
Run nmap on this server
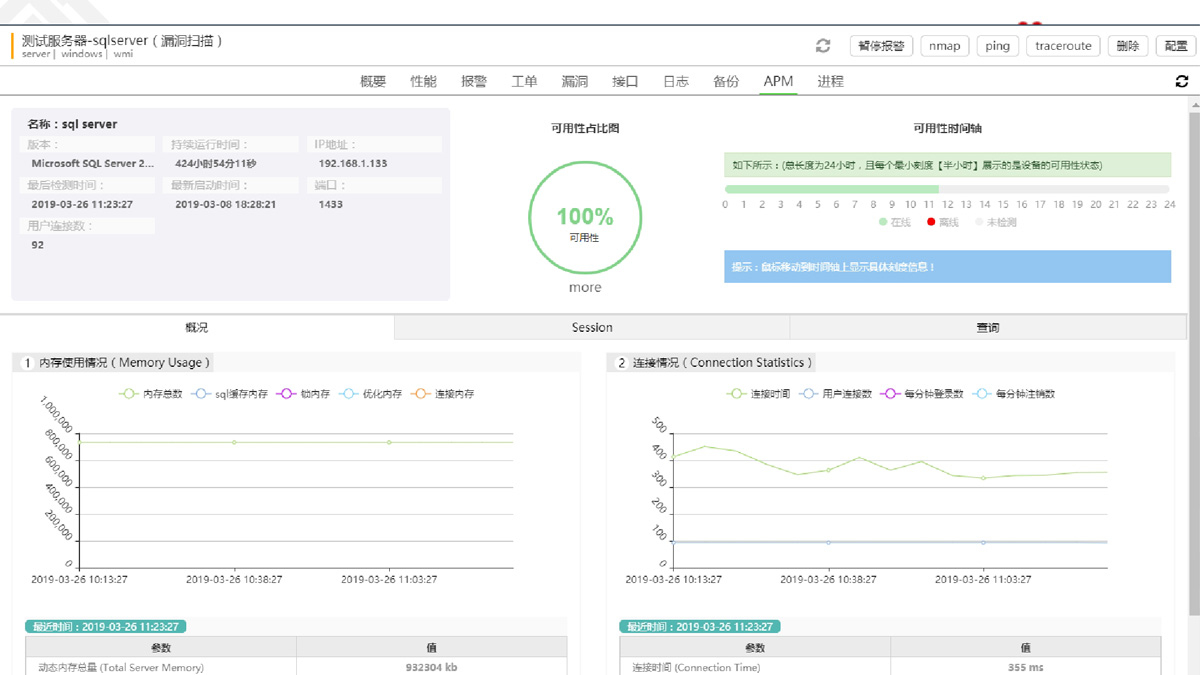pyautogui.click(x=944, y=46)
